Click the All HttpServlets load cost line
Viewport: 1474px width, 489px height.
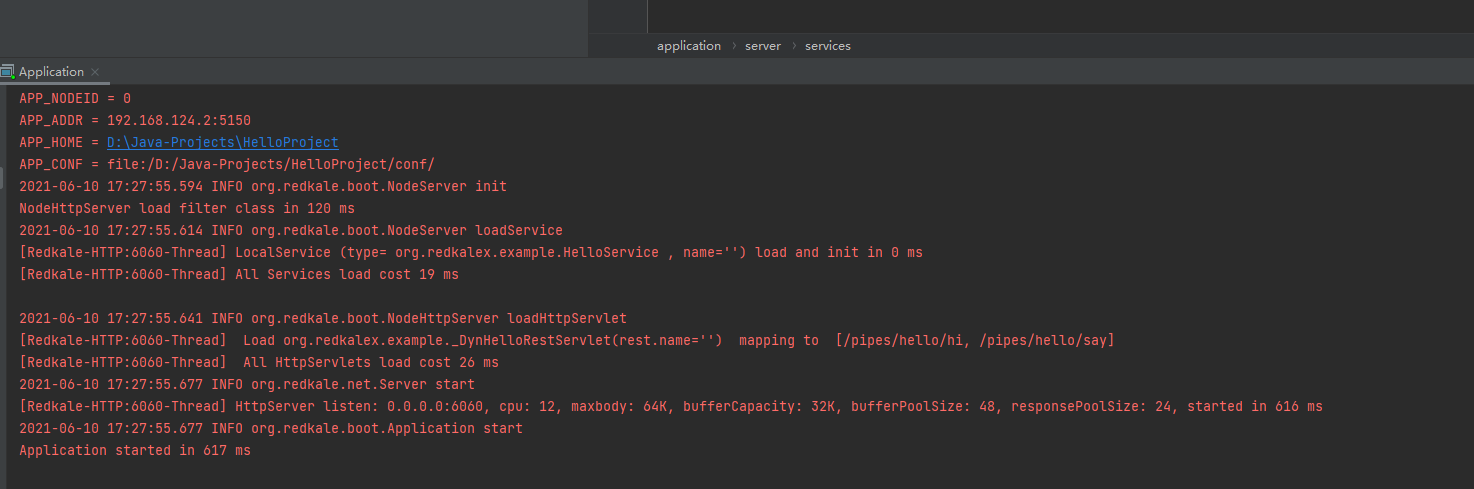[259, 363]
